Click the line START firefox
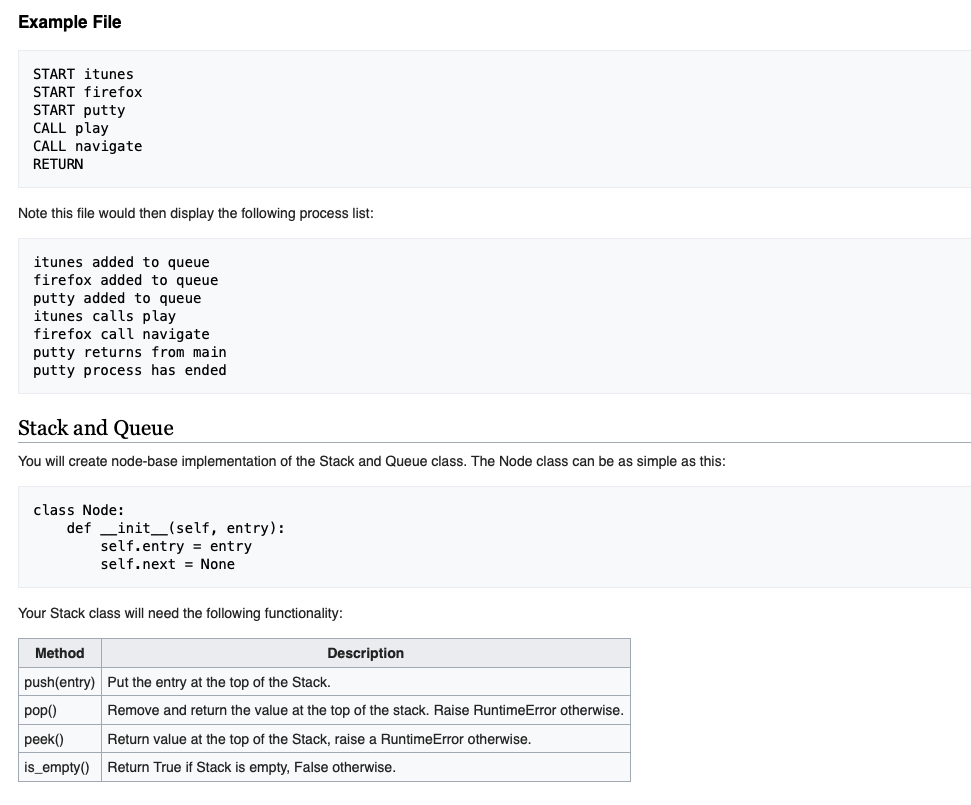Image resolution: width=971 pixels, height=805 pixels. tap(88, 92)
